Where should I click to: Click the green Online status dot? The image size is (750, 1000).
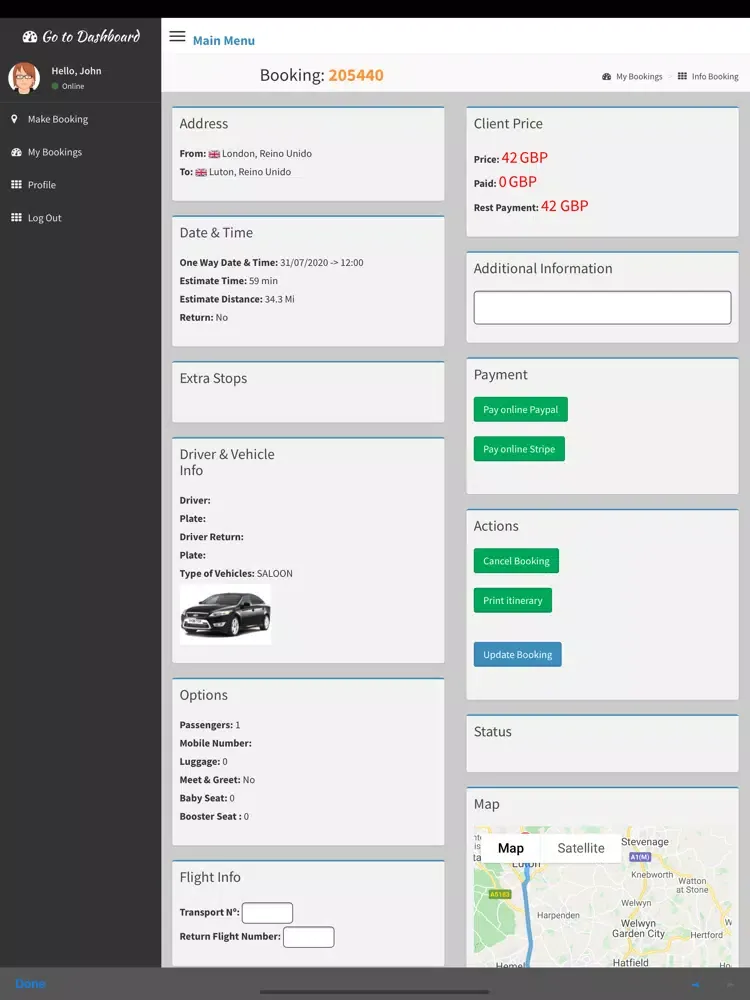(x=55, y=86)
